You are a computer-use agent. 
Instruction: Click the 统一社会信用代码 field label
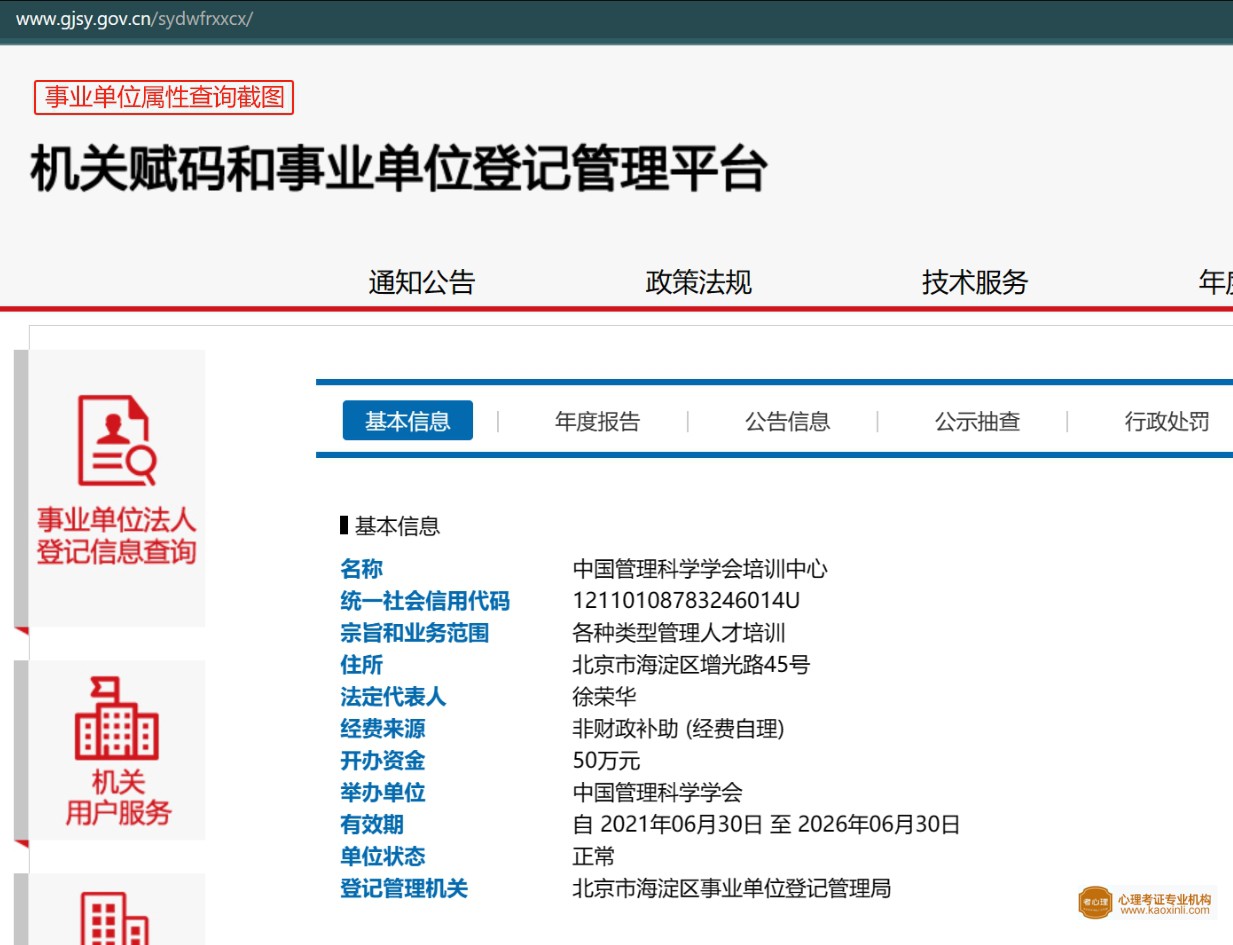tap(425, 602)
